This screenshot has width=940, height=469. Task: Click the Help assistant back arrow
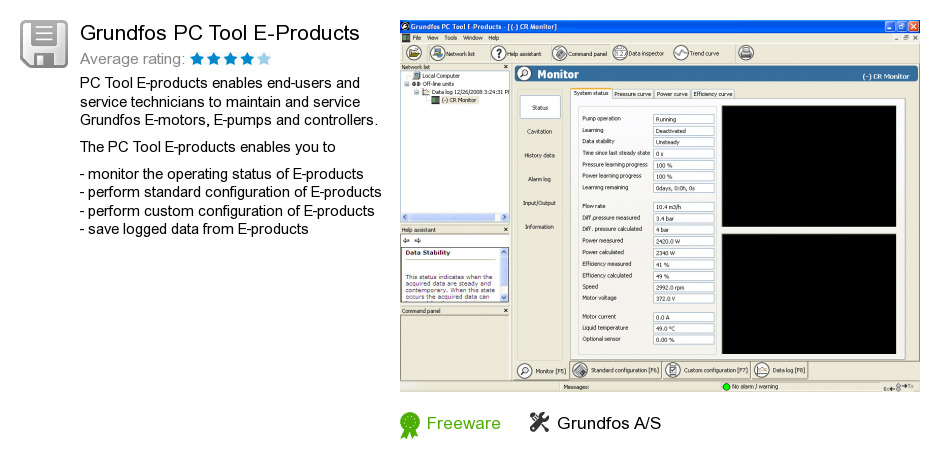408,240
